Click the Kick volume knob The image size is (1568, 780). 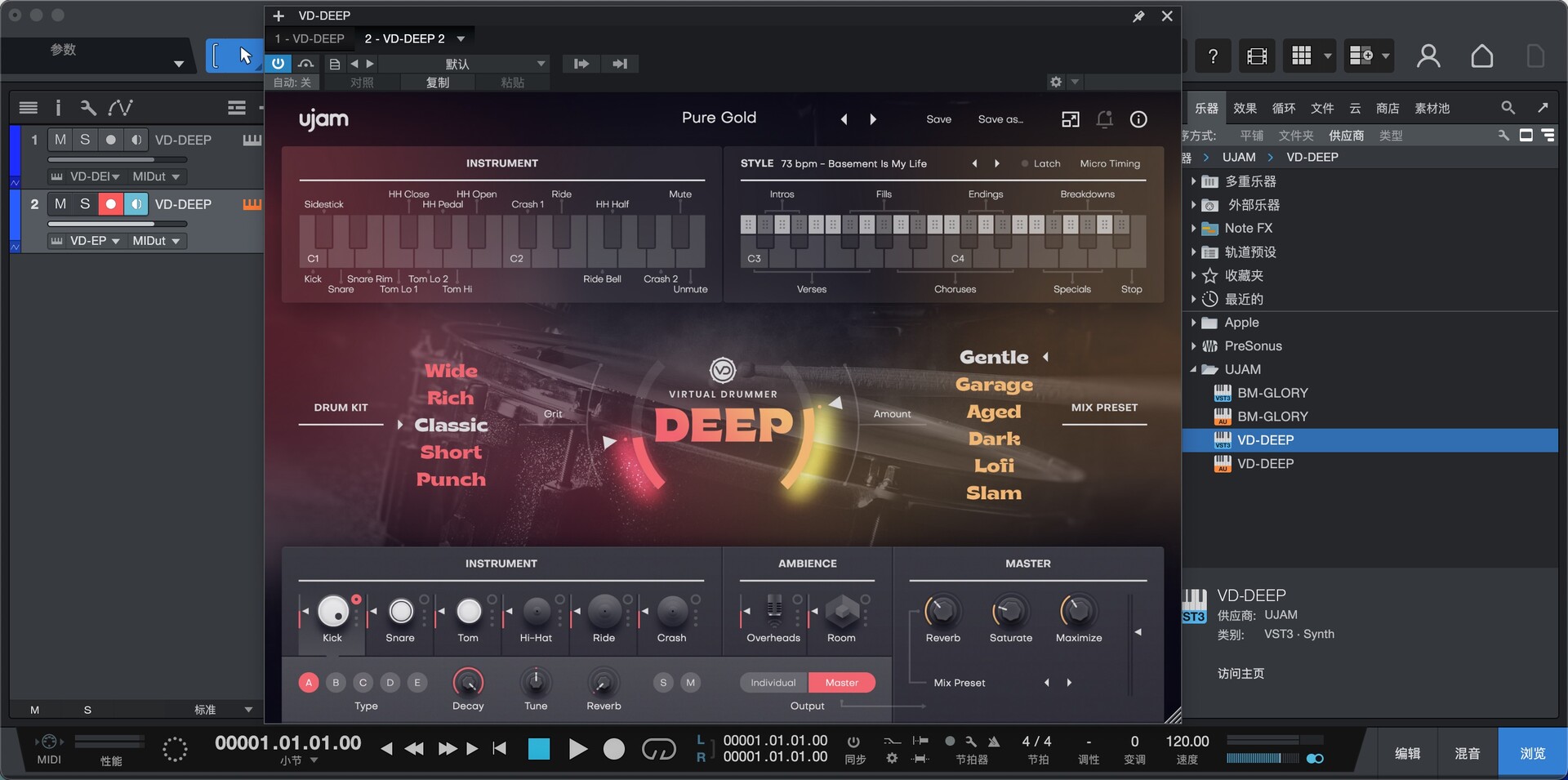[332, 610]
